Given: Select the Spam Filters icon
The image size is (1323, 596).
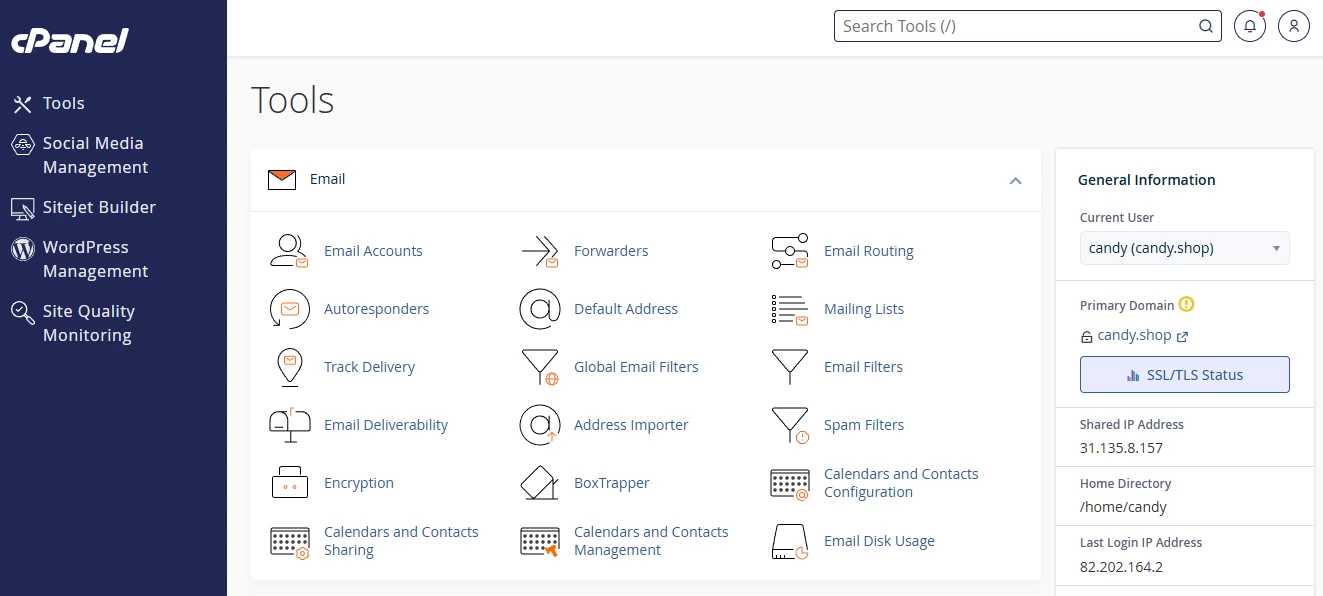Looking at the screenshot, I should (x=789, y=425).
